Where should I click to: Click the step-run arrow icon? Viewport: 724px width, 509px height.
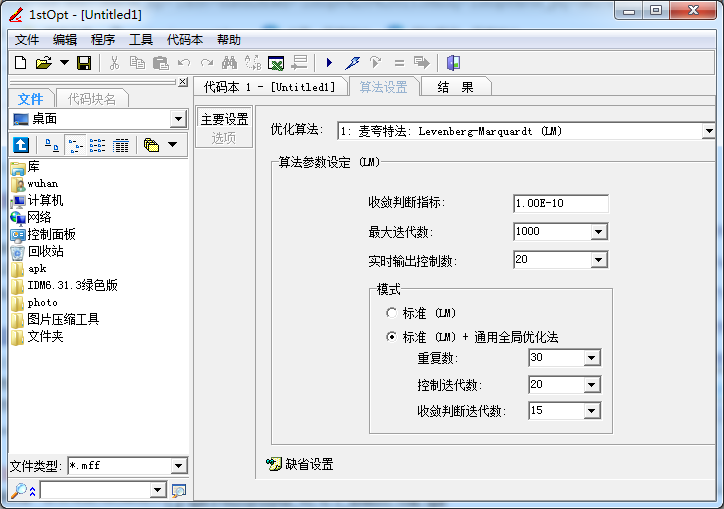coord(375,62)
